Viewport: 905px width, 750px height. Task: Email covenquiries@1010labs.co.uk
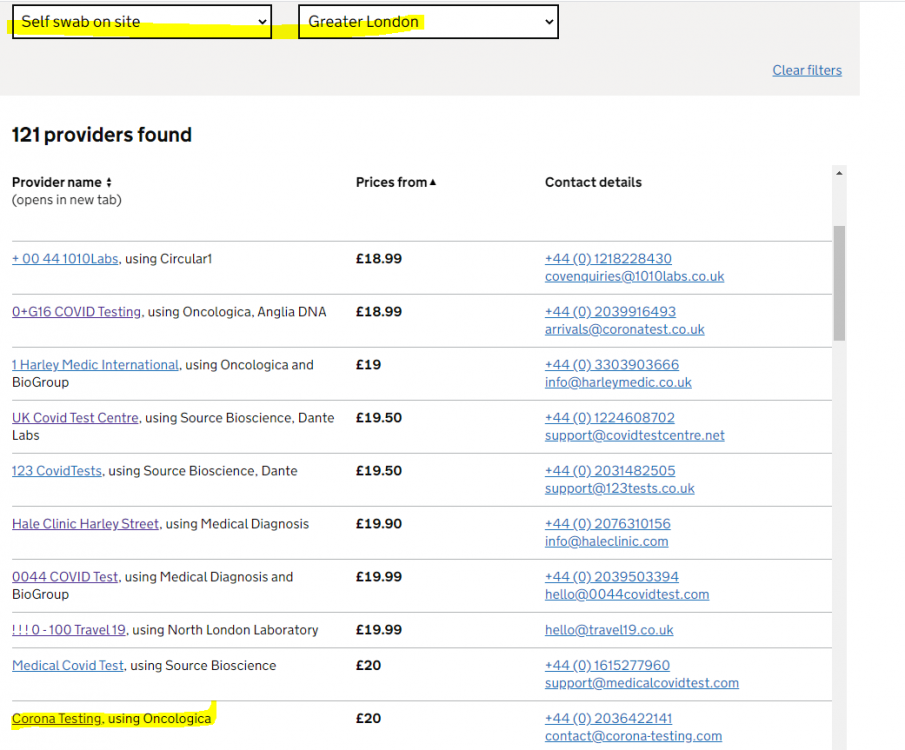[x=634, y=277]
